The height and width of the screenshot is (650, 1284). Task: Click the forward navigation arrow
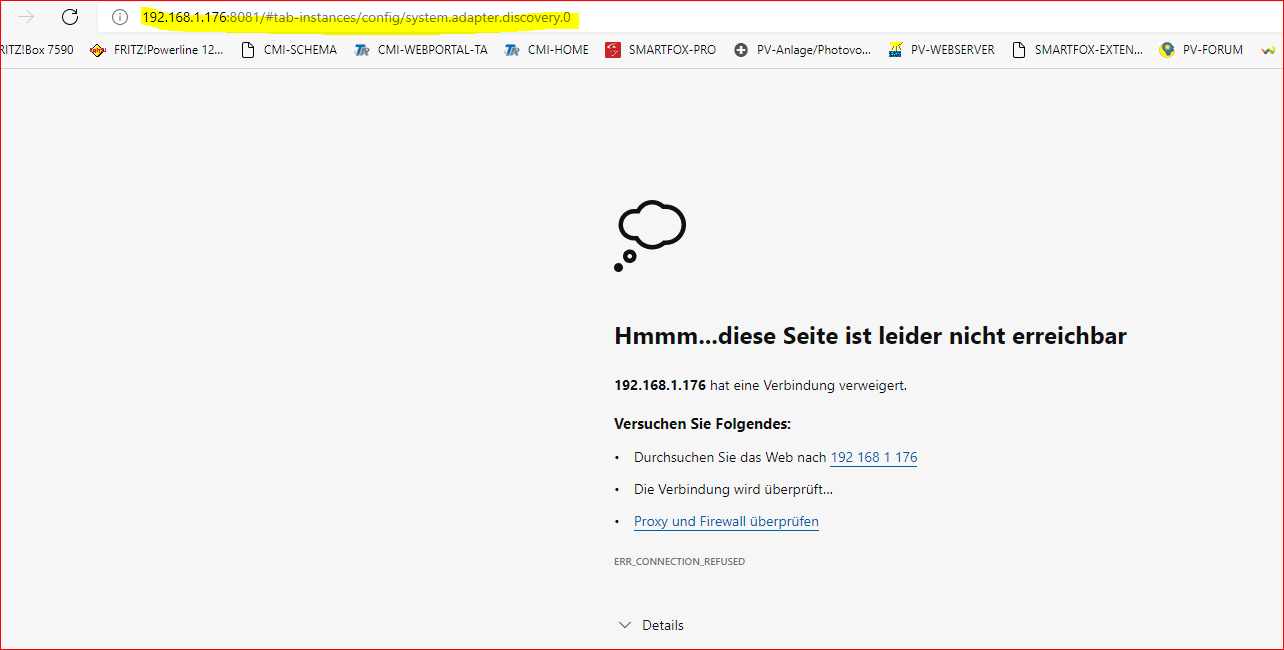26,17
